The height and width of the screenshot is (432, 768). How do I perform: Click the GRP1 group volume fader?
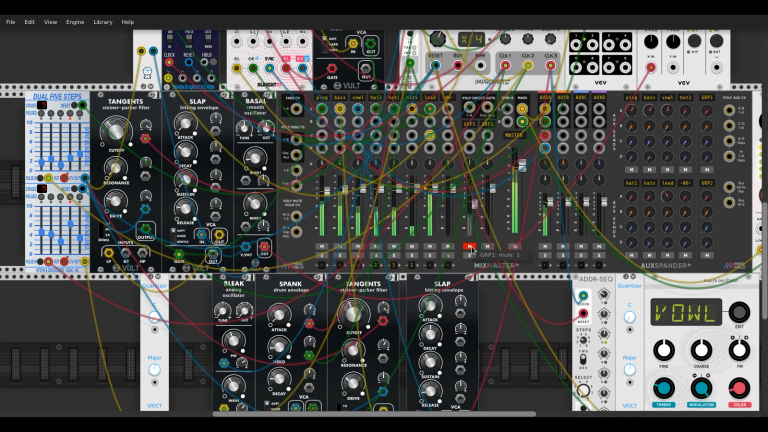pyautogui.click(x=474, y=204)
